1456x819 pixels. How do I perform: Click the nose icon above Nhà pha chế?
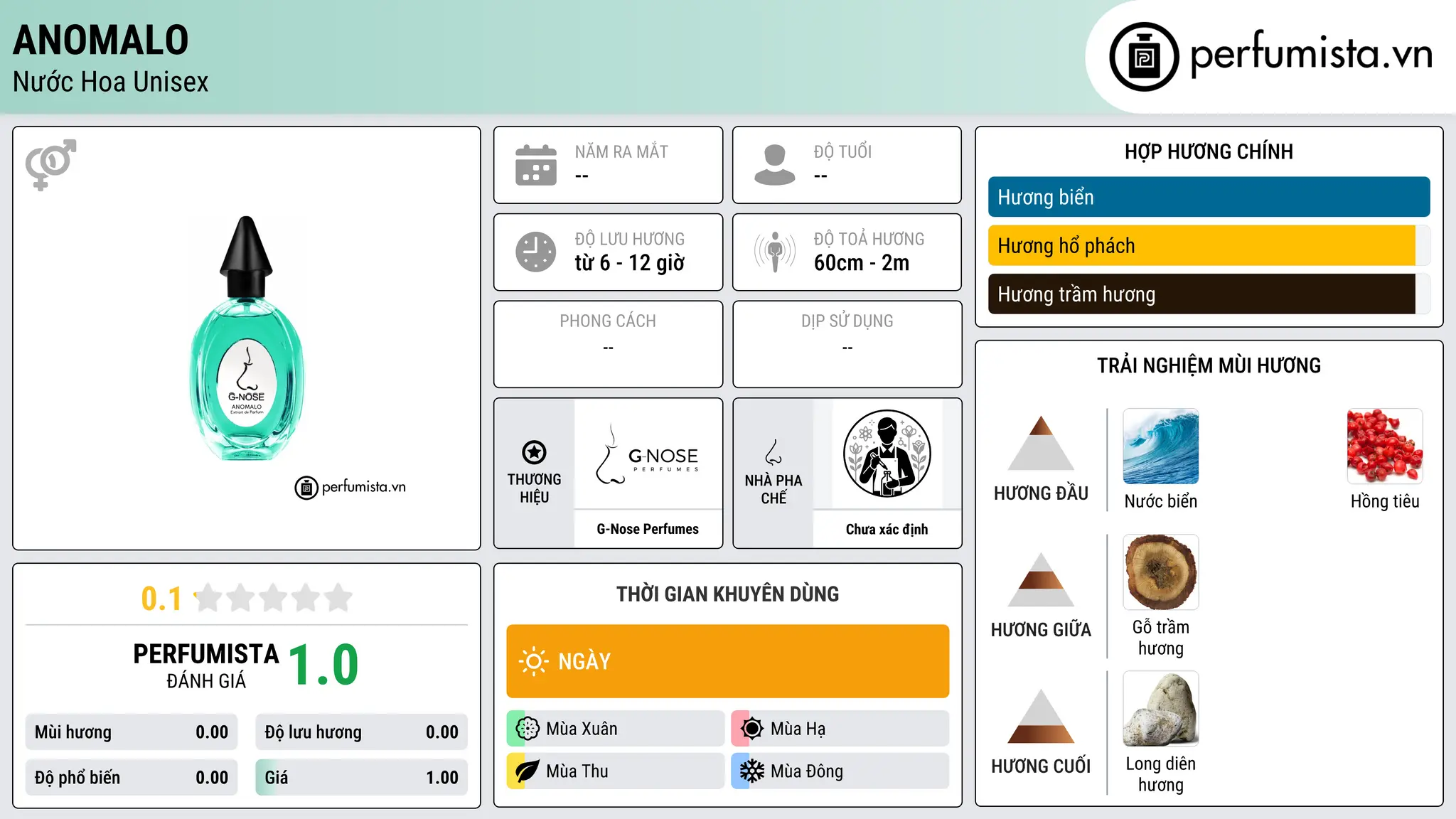tap(773, 452)
